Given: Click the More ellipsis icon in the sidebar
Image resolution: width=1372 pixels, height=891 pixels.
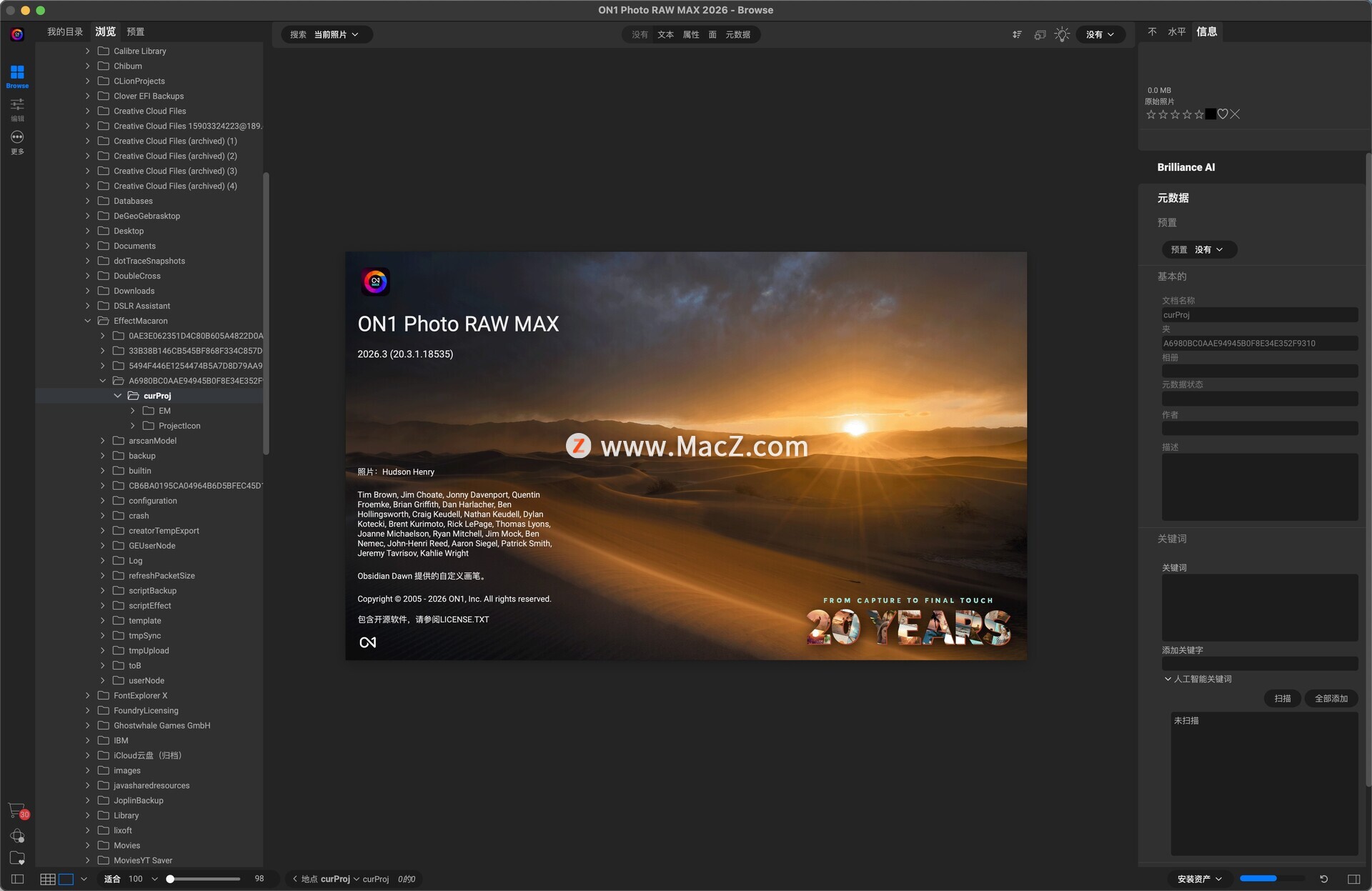Looking at the screenshot, I should 17,137.
